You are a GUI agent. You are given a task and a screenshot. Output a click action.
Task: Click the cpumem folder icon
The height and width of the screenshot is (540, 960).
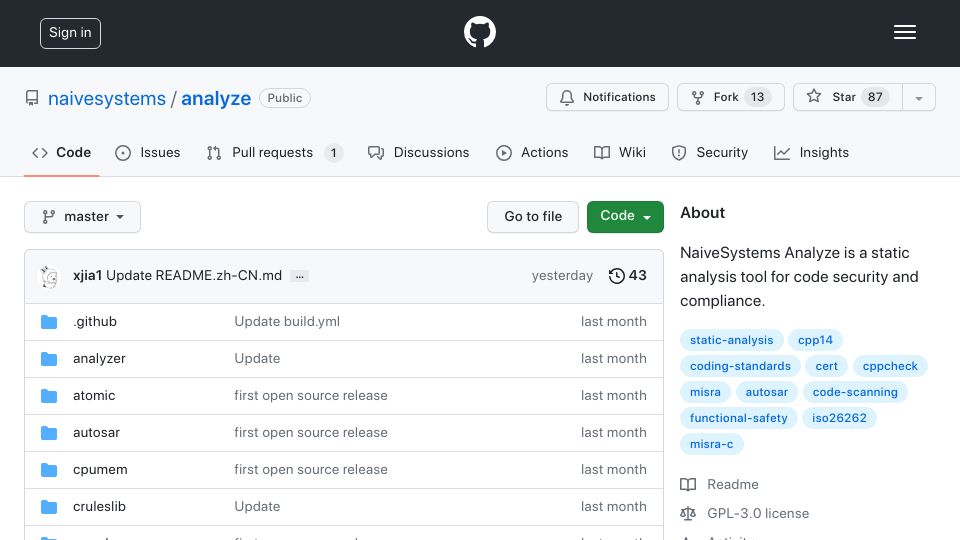click(x=49, y=470)
